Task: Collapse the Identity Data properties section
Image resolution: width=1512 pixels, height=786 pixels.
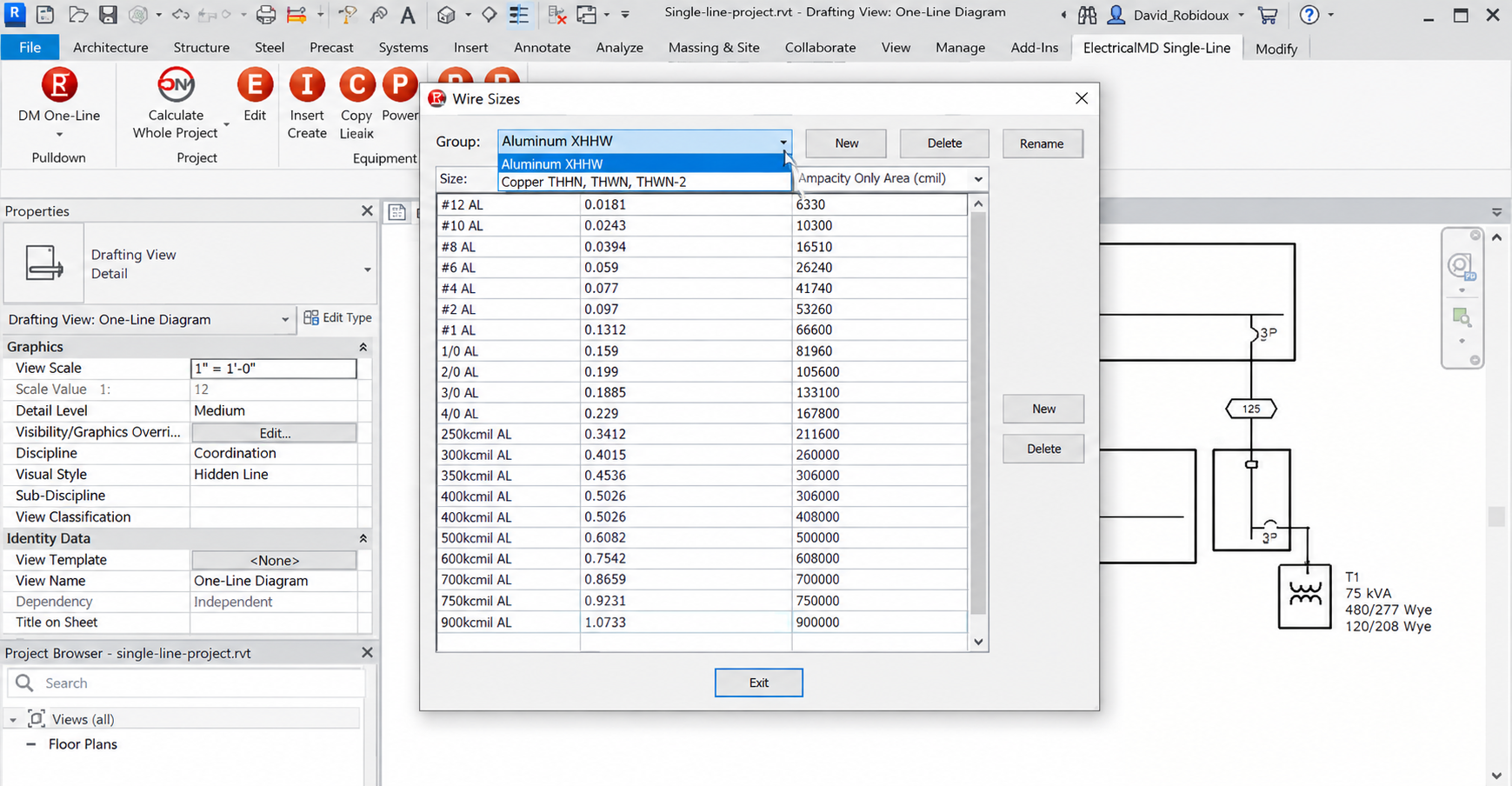Action: pos(363,539)
